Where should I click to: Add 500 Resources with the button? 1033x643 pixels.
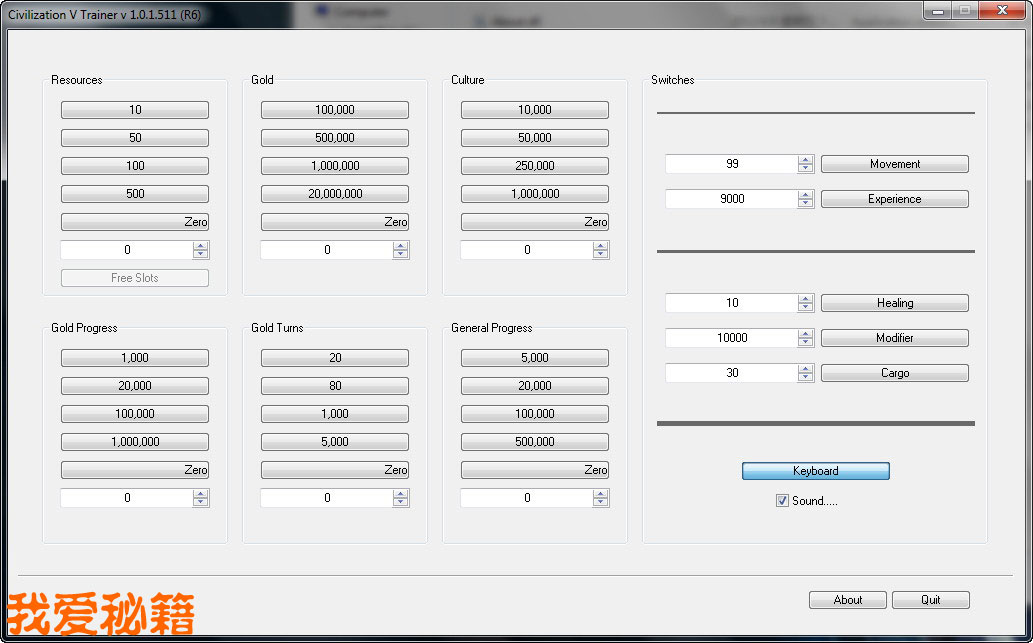coord(135,194)
